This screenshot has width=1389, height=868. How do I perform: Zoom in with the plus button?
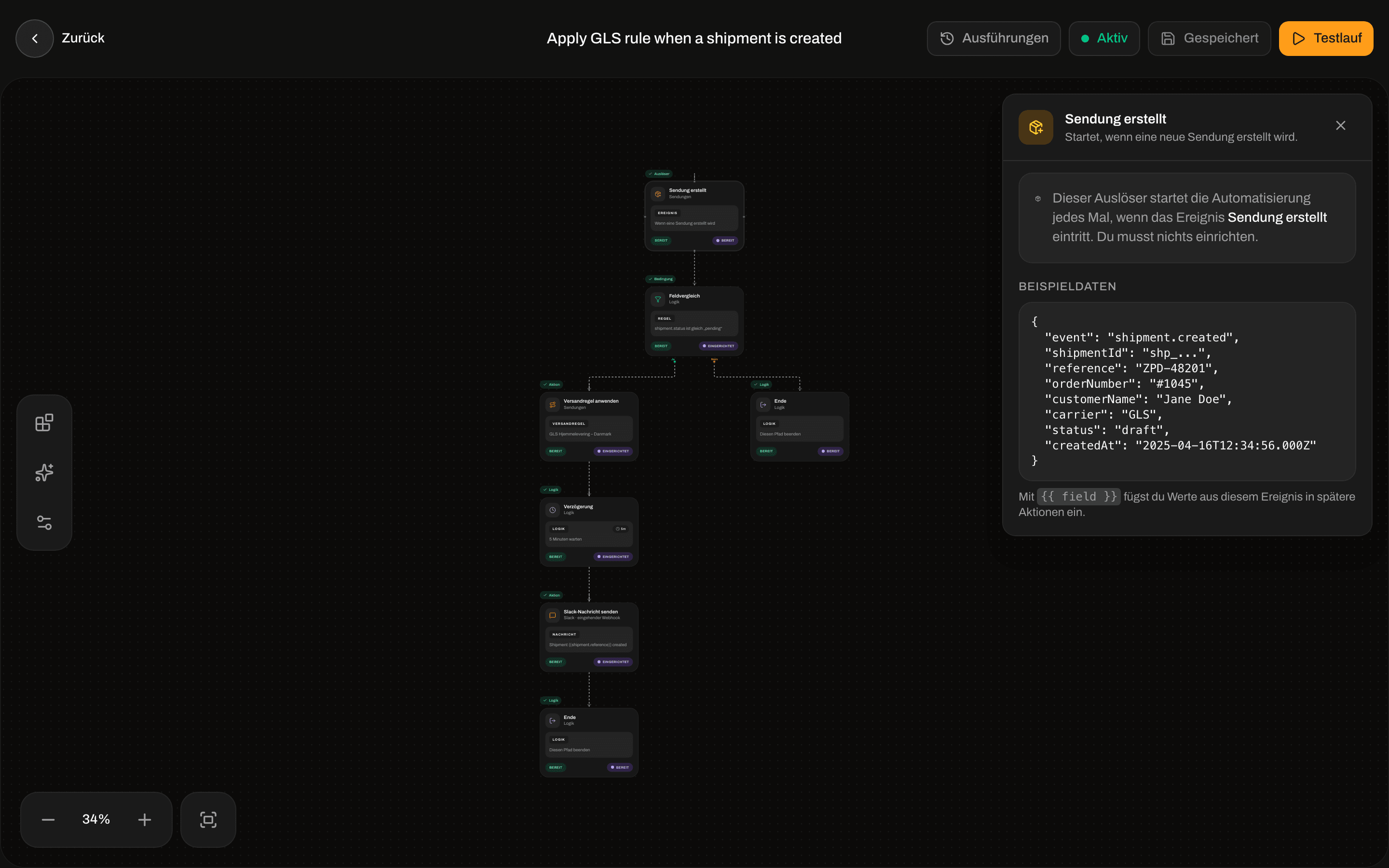145,820
